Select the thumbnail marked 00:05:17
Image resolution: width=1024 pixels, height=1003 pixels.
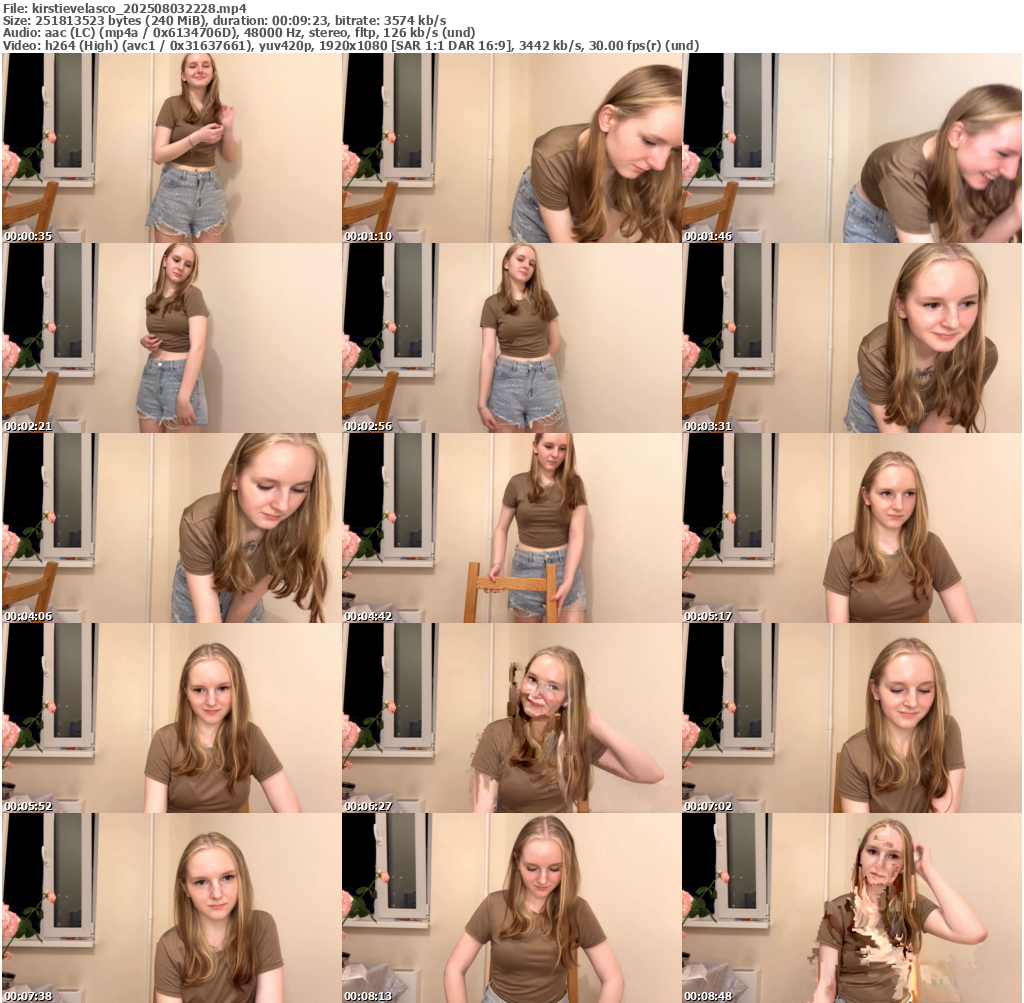tap(852, 527)
